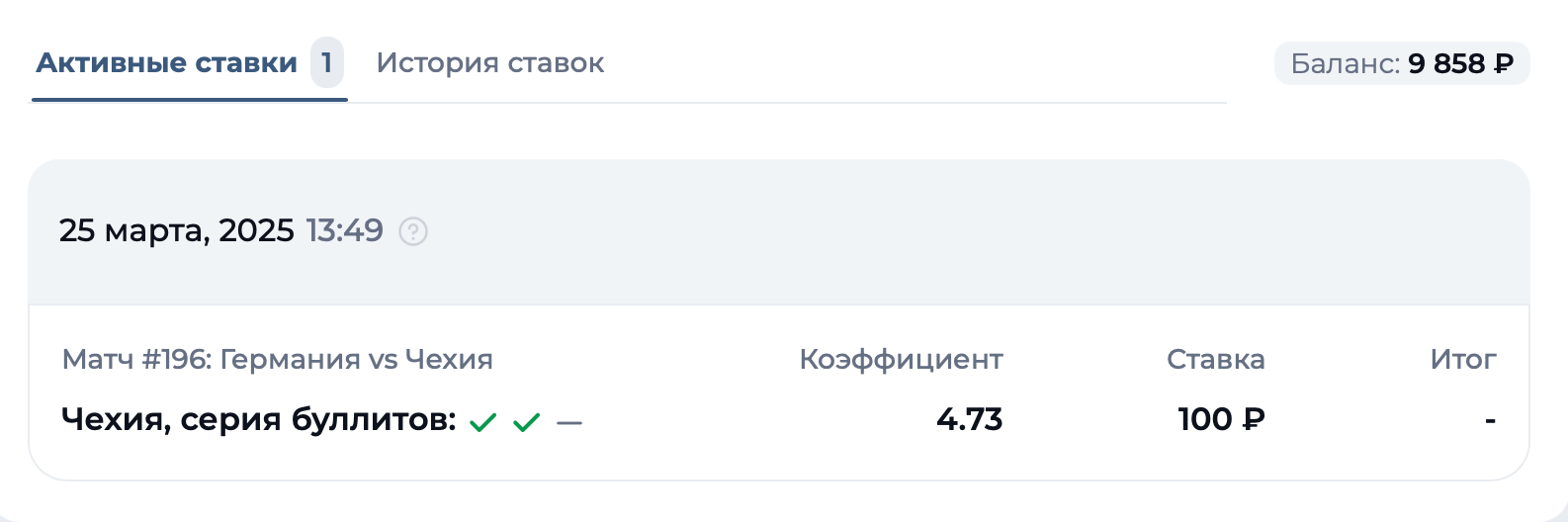Click the Коэффициент column header
Screen dimensions: 1568x522
pyautogui.click(x=901, y=359)
